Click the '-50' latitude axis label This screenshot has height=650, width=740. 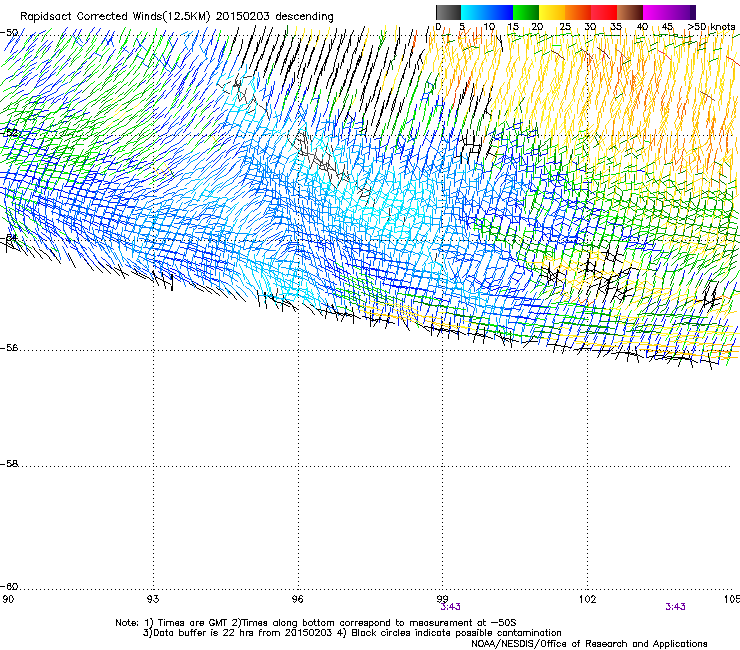pyautogui.click(x=9, y=33)
